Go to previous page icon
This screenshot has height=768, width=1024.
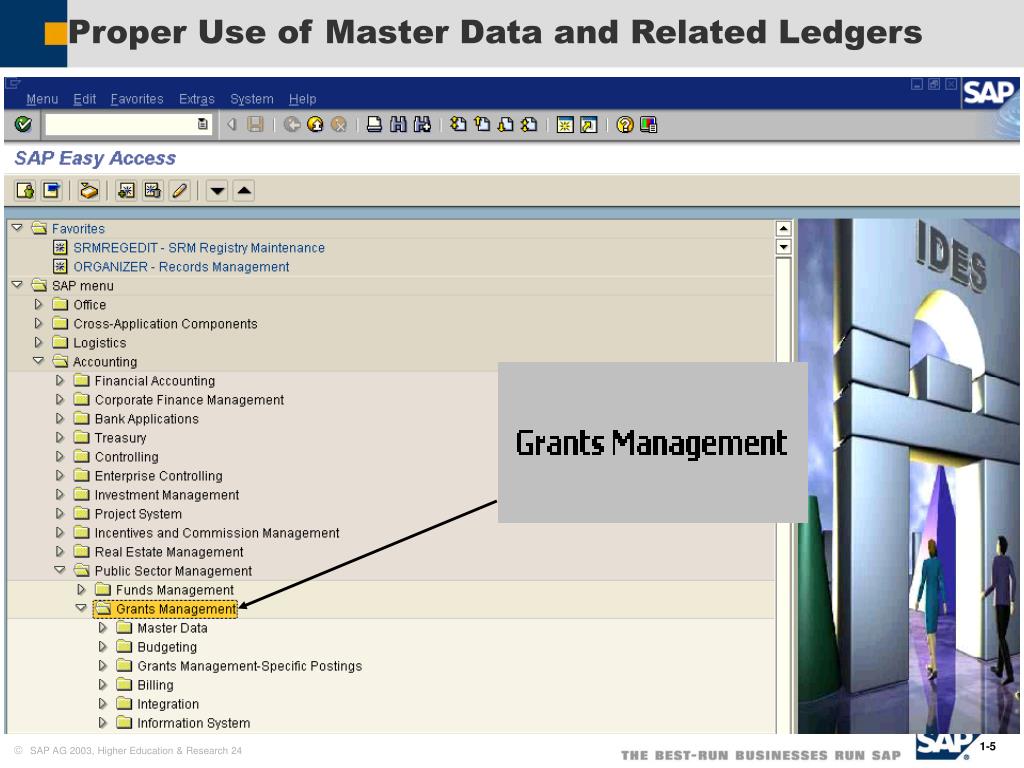pos(483,124)
